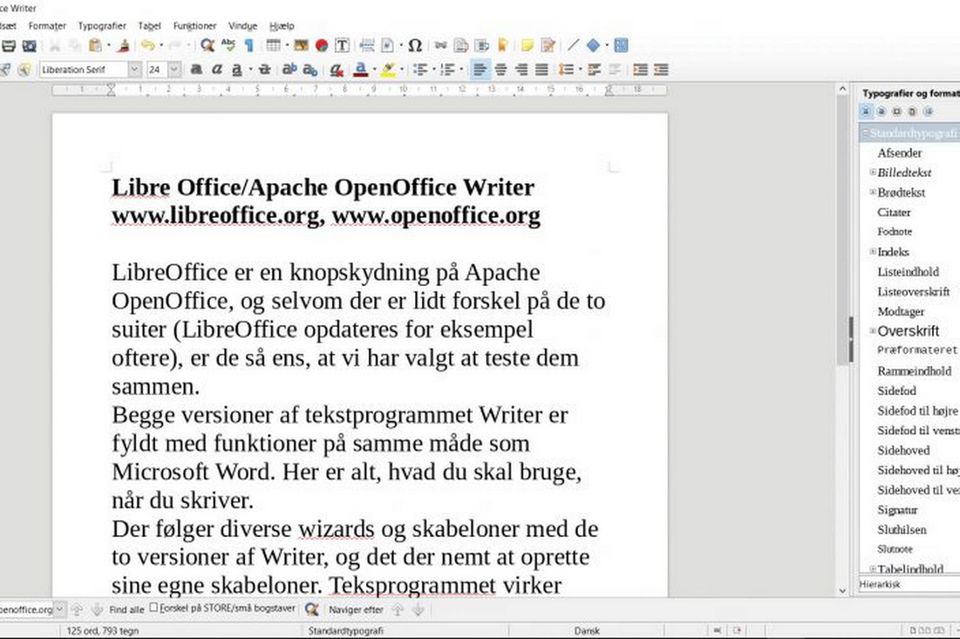Toggle left alignment in the formatting toolbar
960x639 pixels.
pos(479,69)
